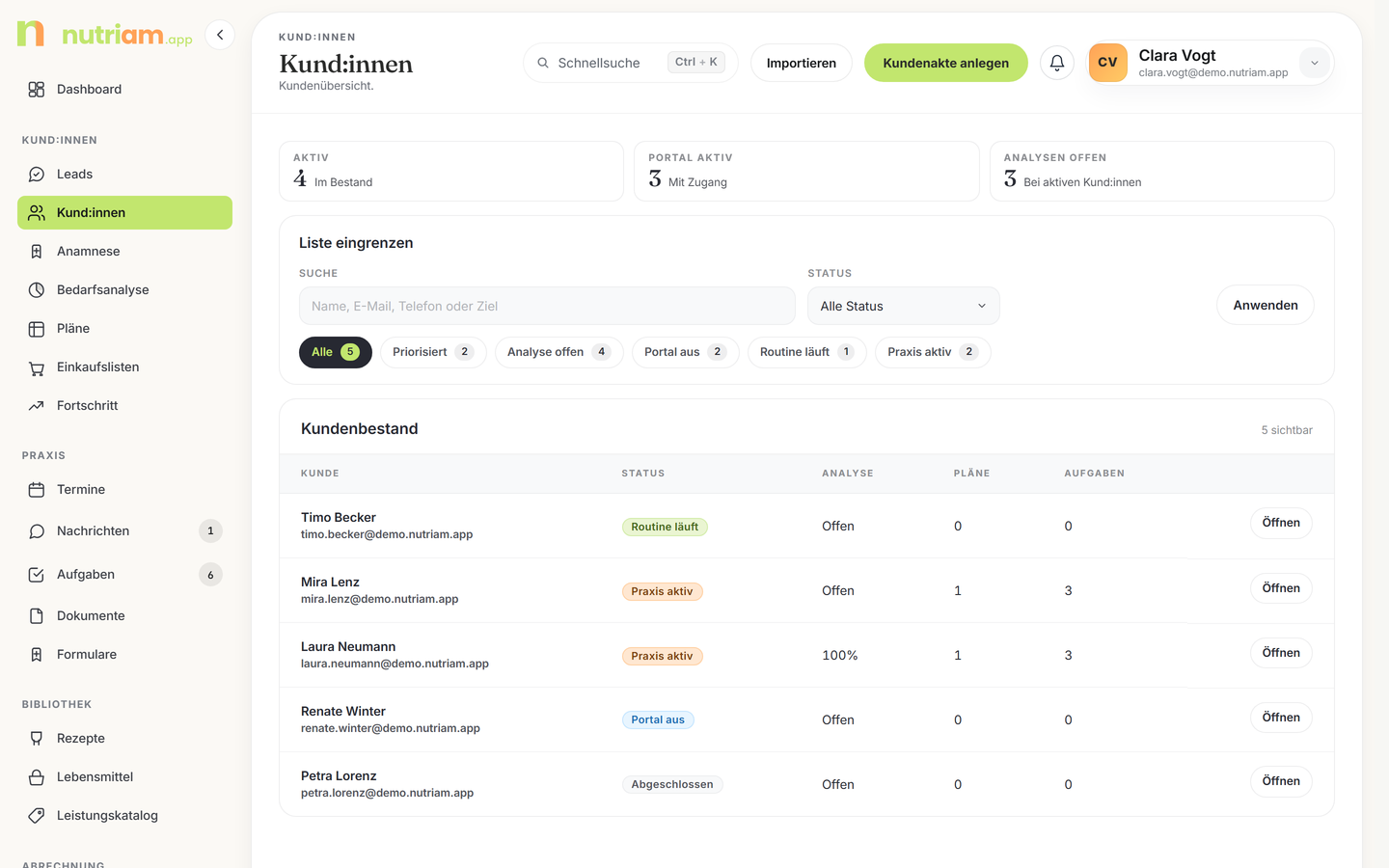Open Petra Lorenz's record with Öffnen
The image size is (1389, 868).
point(1281,781)
